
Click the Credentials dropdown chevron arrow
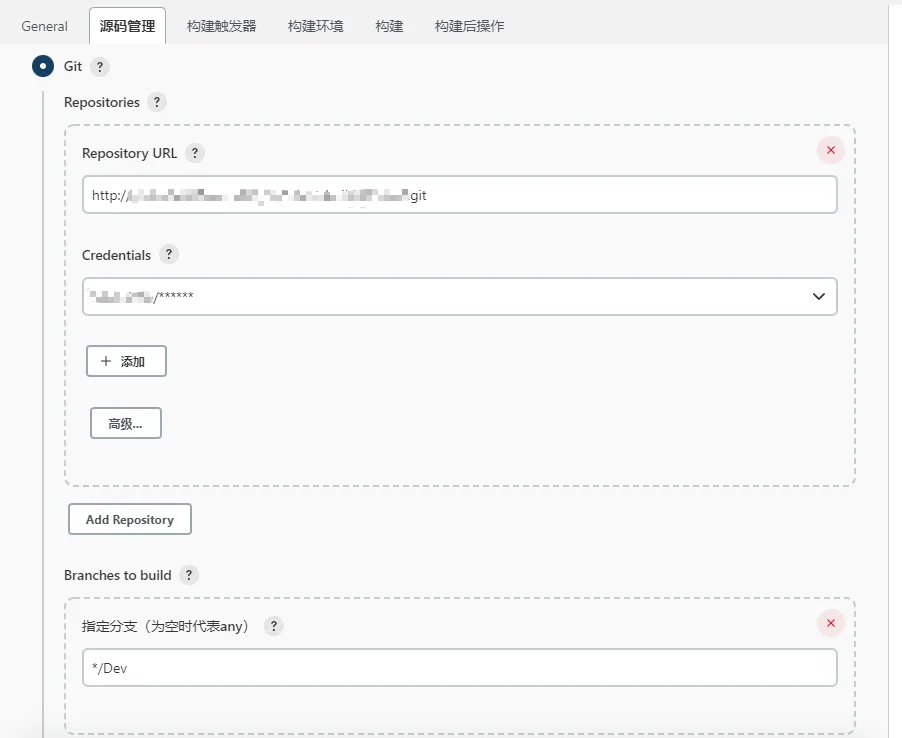[x=818, y=296]
